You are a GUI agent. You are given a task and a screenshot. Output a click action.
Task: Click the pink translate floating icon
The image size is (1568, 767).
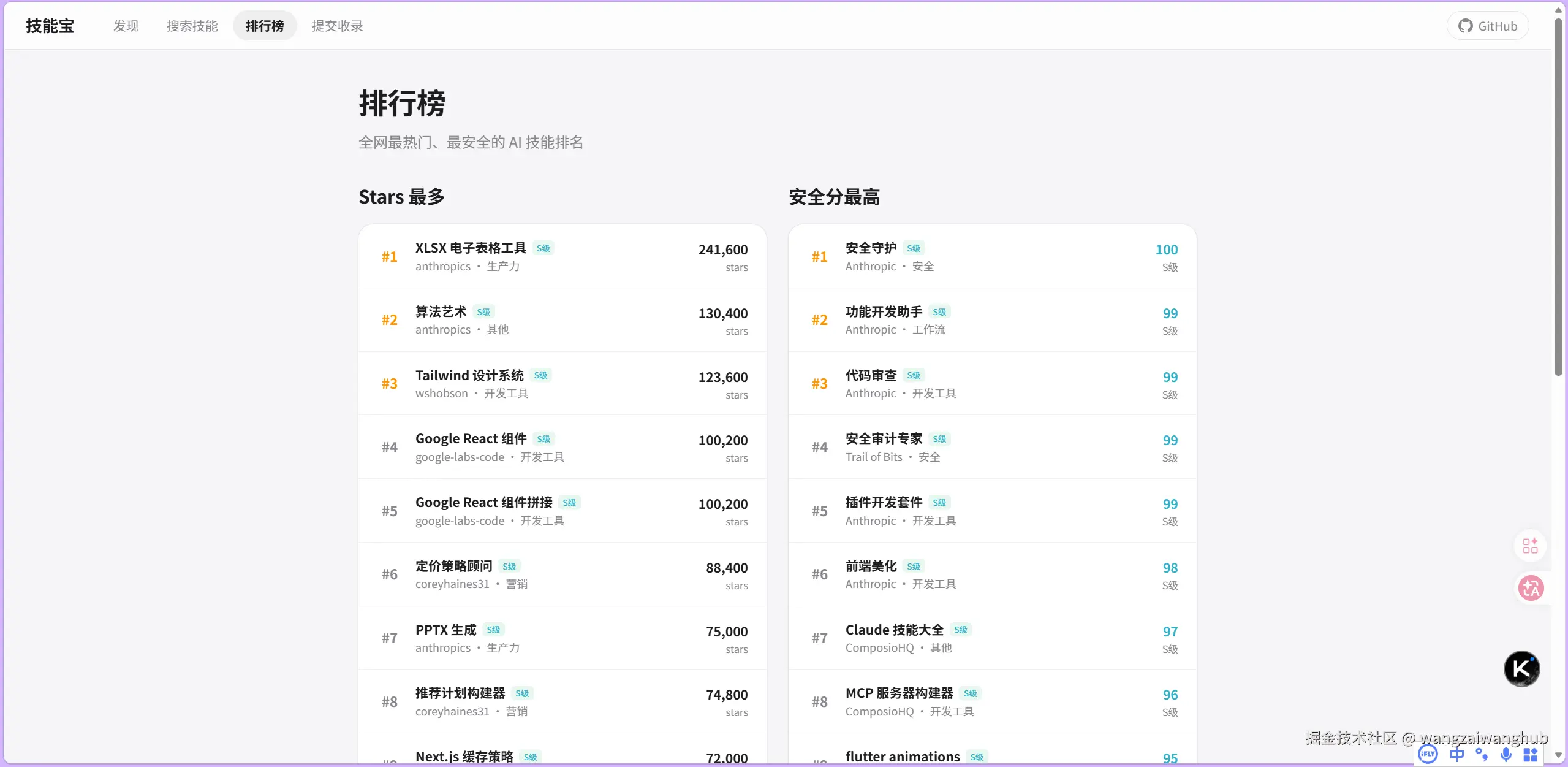tap(1531, 588)
